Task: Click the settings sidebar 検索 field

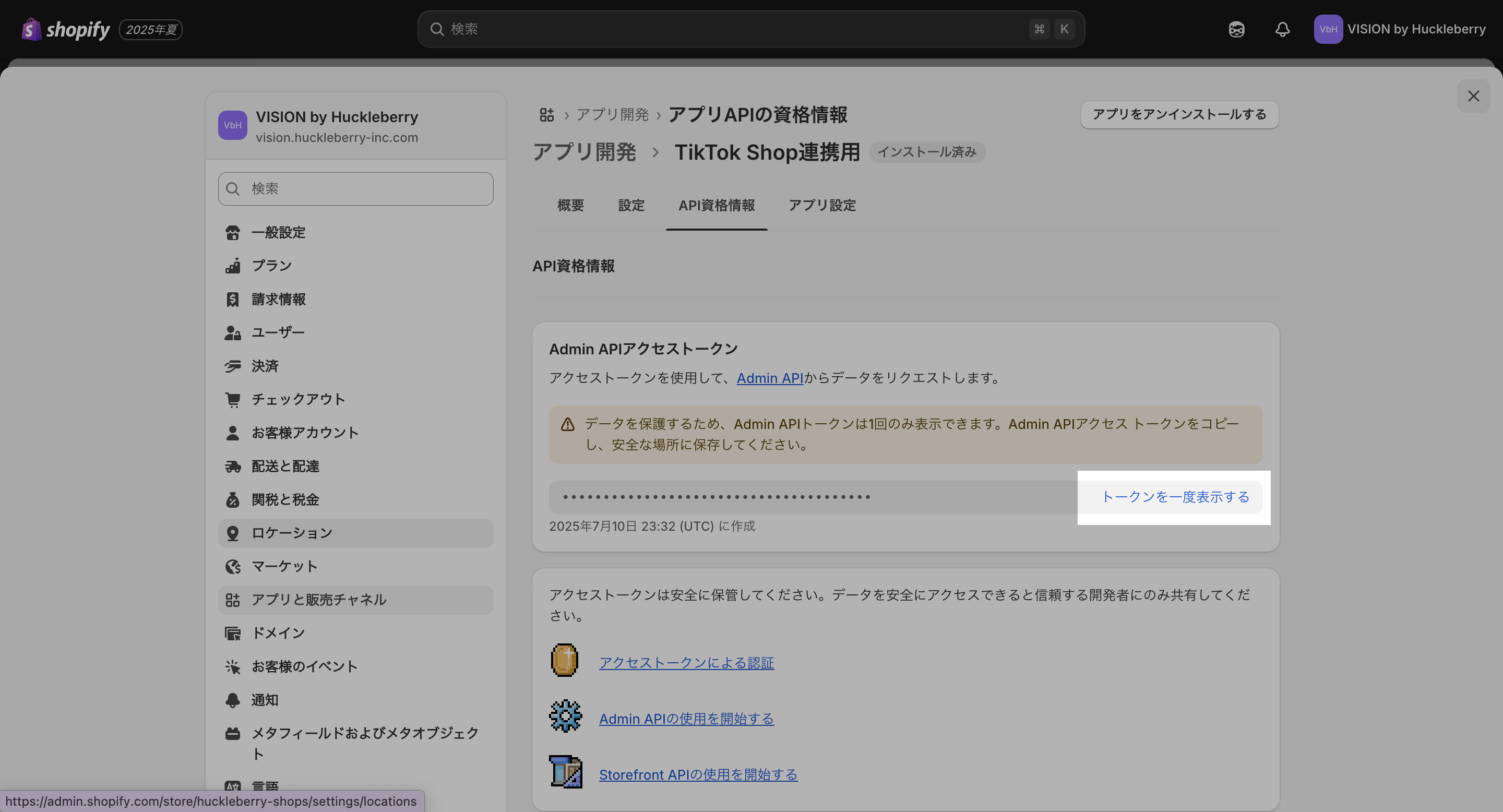Action: (x=356, y=188)
